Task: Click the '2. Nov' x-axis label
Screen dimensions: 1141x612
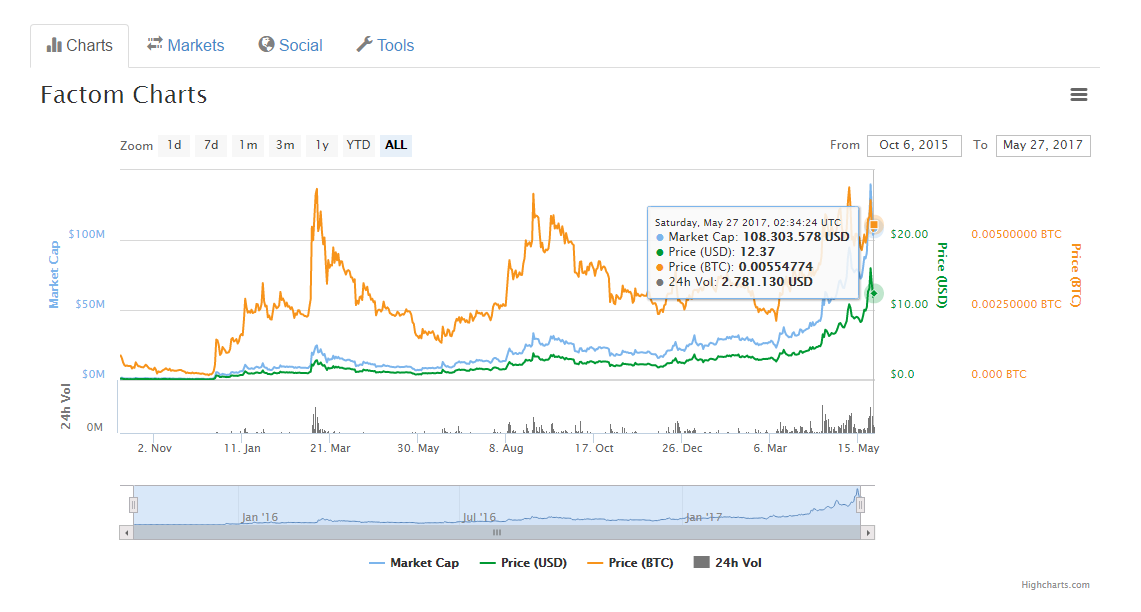Action: (x=155, y=448)
